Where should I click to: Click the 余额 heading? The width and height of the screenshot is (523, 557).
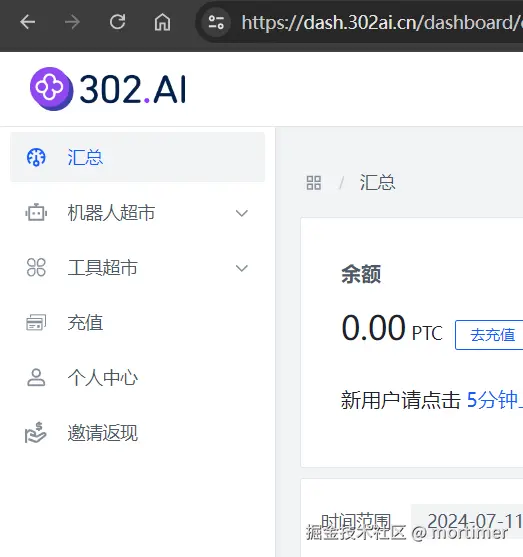pyautogui.click(x=361, y=274)
